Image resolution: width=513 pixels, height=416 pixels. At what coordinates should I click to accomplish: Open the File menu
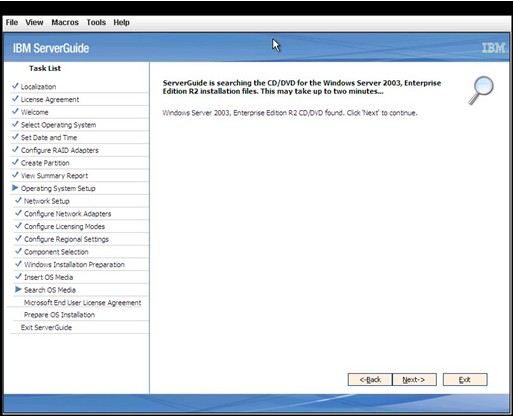click(12, 22)
